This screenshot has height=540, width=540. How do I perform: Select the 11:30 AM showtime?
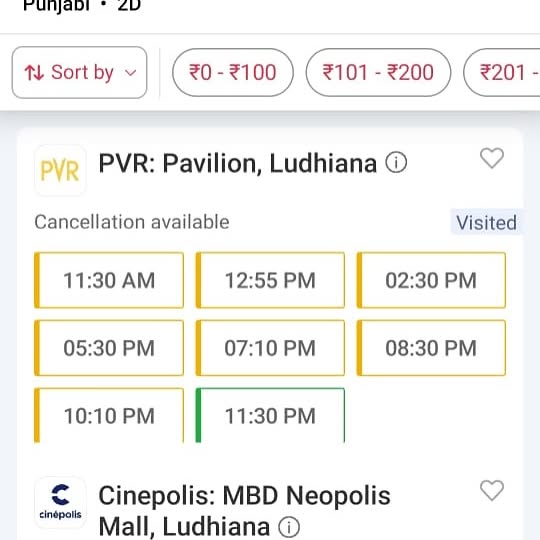point(109,280)
